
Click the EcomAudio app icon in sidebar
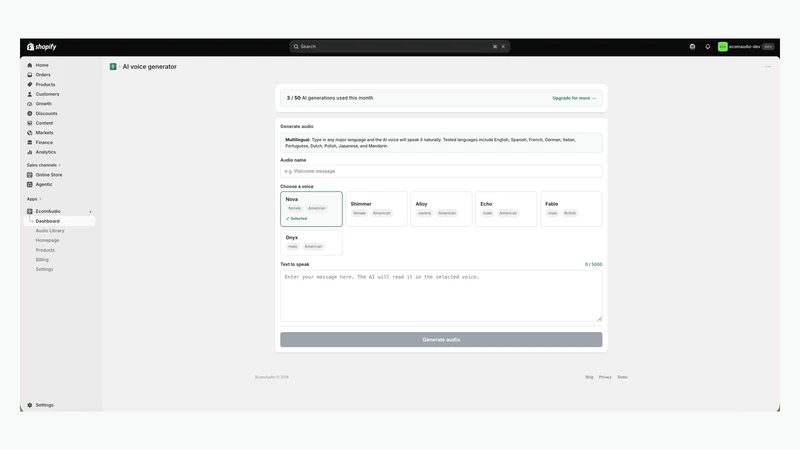pos(30,211)
